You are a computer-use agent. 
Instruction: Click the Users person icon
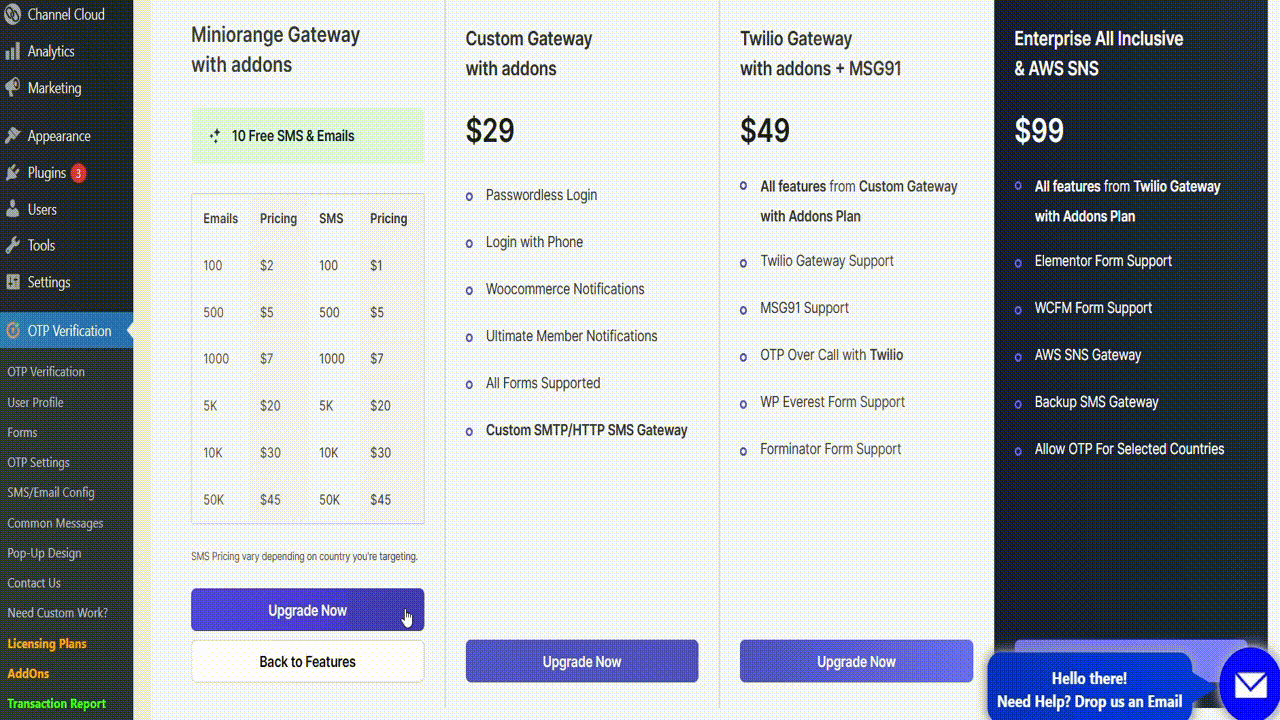pyautogui.click(x=13, y=209)
